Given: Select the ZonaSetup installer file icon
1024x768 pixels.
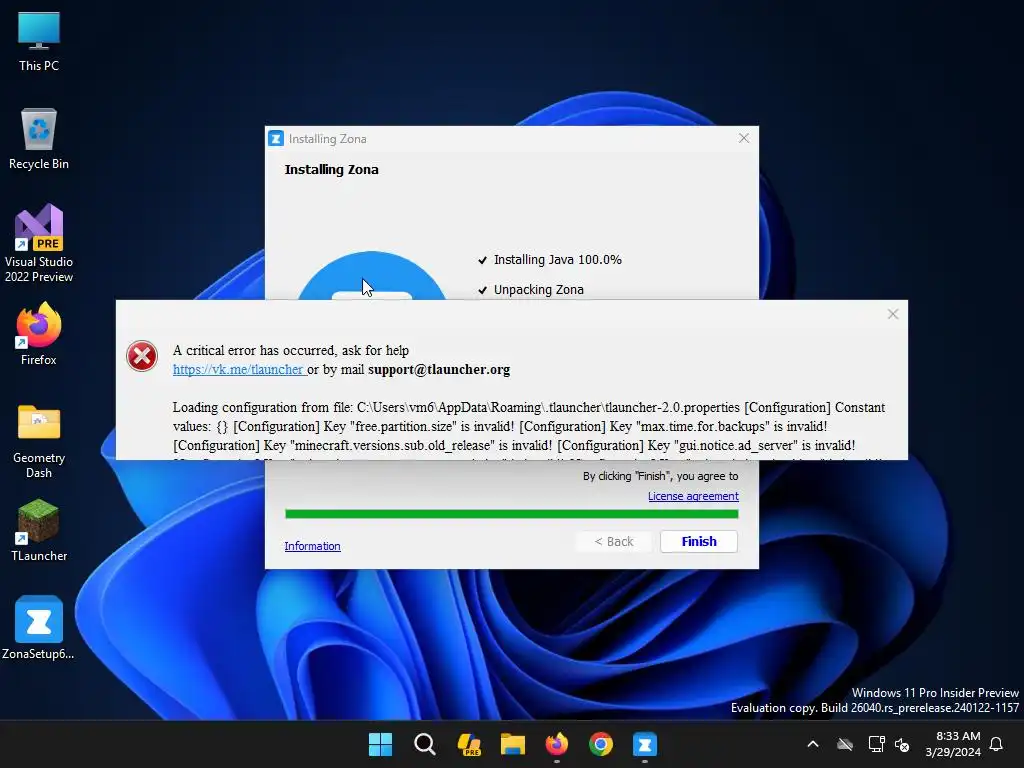Looking at the screenshot, I should click(x=39, y=628).
